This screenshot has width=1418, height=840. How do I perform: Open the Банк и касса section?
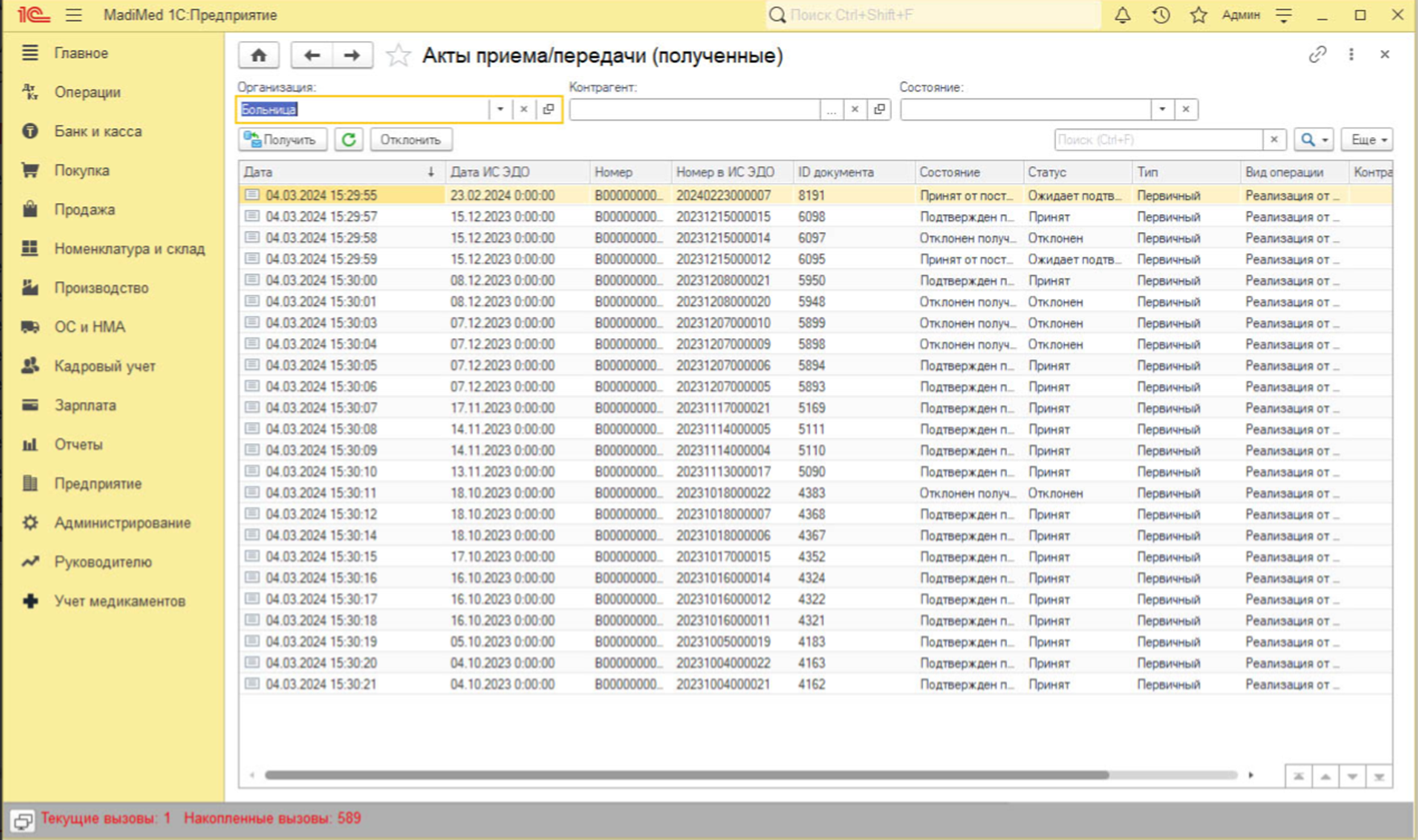tap(97, 131)
